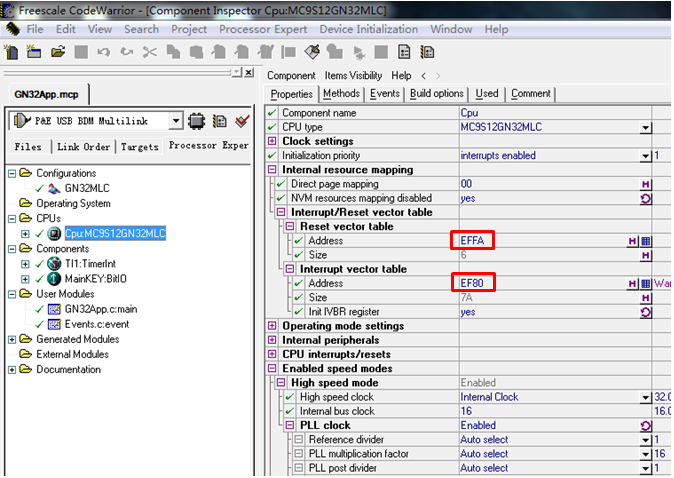Click the Paste toolbar icon
Screen dimensions: 674x478
coord(196,52)
